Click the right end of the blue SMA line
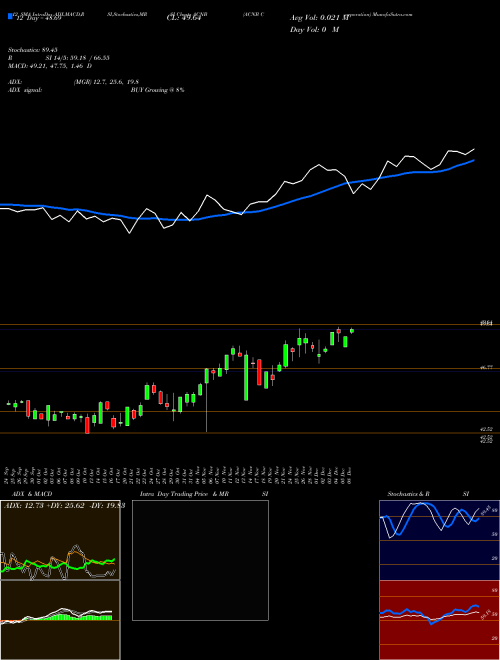Image resolution: width=500 pixels, height=660 pixels. (474, 160)
